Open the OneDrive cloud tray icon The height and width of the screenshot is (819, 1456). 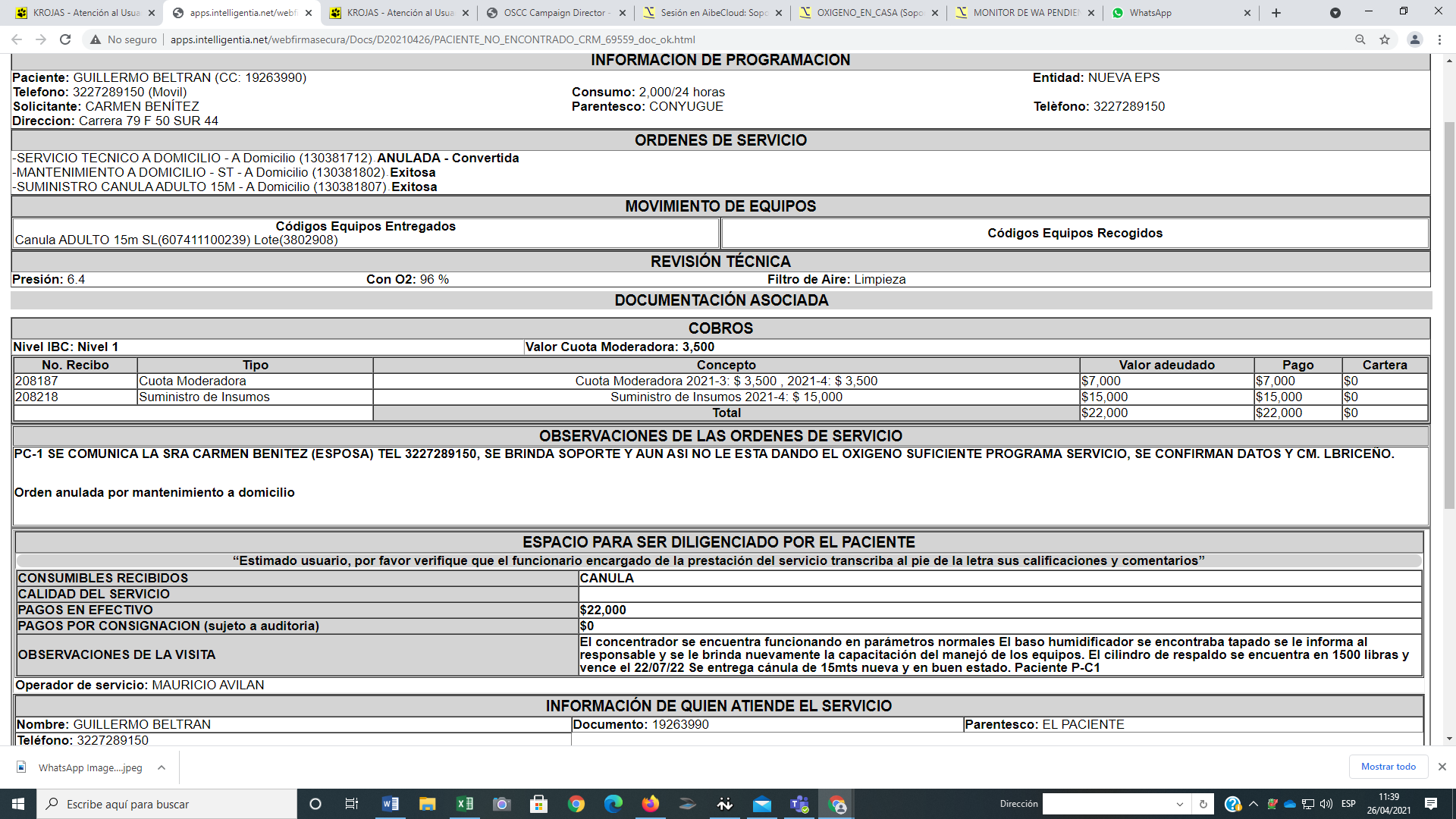pos(1289,804)
